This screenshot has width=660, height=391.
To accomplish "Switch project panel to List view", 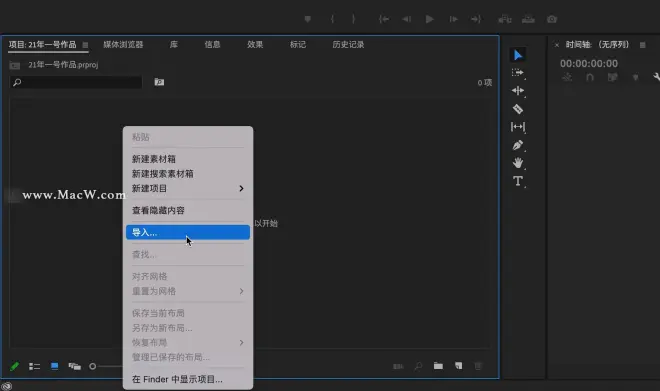I will point(35,367).
